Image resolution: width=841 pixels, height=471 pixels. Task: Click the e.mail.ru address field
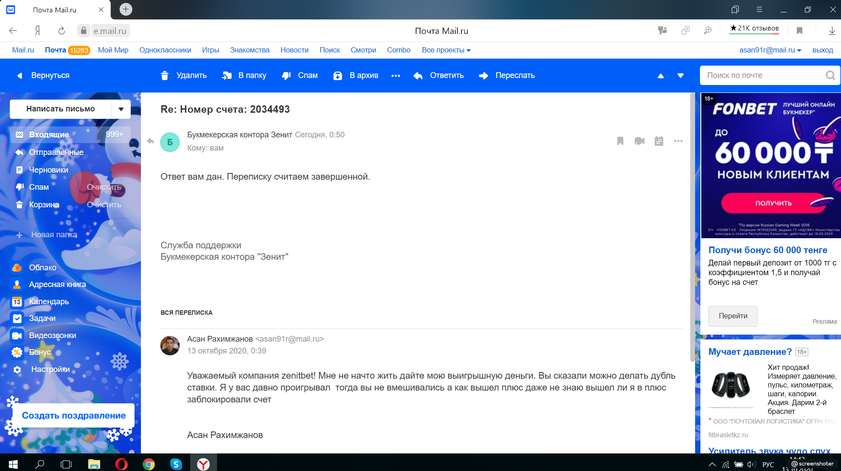click(110, 31)
